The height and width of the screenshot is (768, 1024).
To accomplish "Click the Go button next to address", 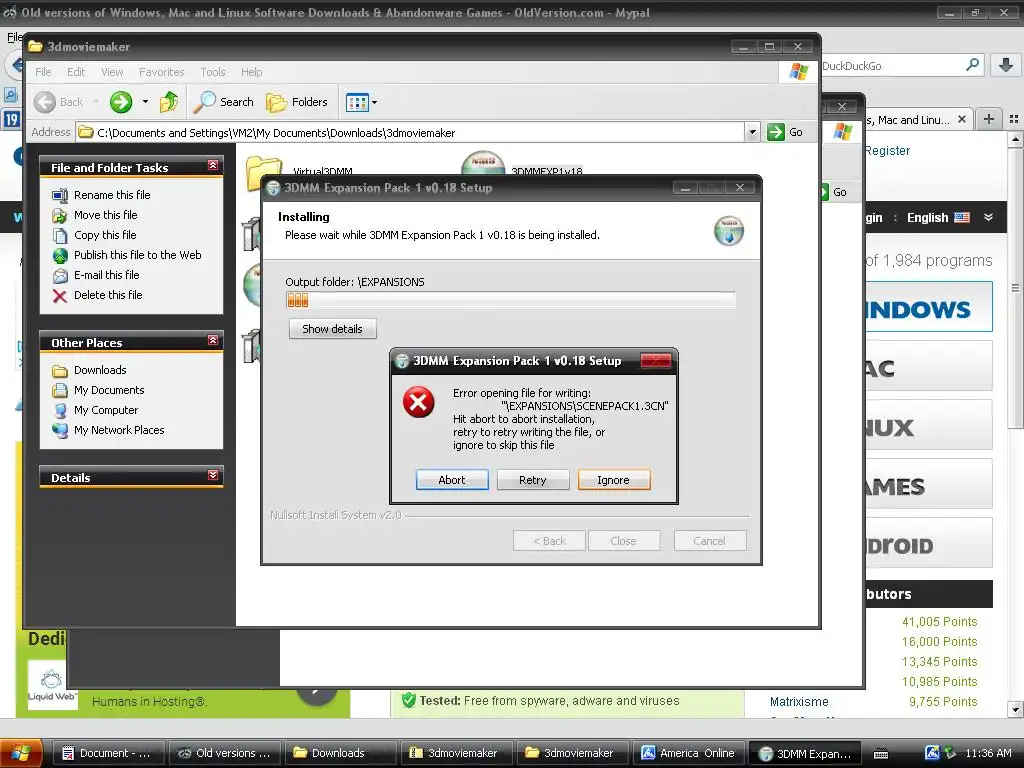I will pos(785,132).
